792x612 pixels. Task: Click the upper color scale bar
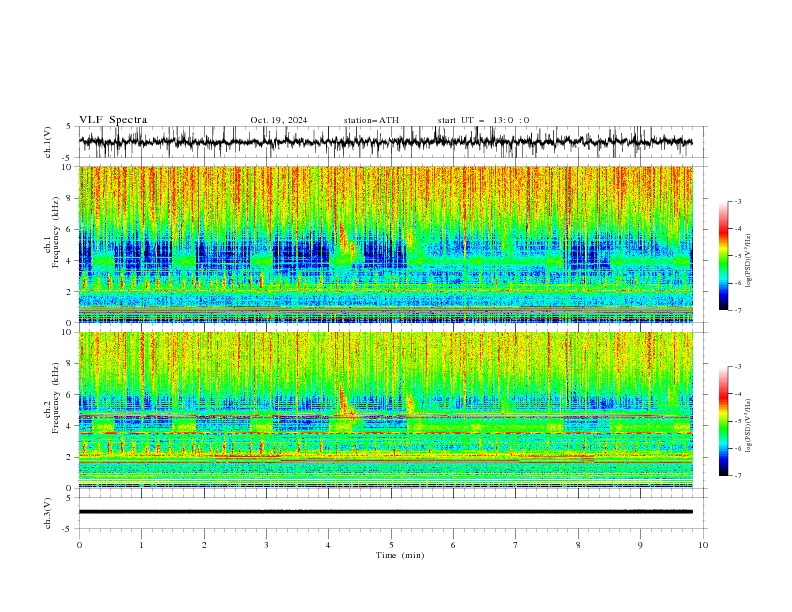(723, 256)
